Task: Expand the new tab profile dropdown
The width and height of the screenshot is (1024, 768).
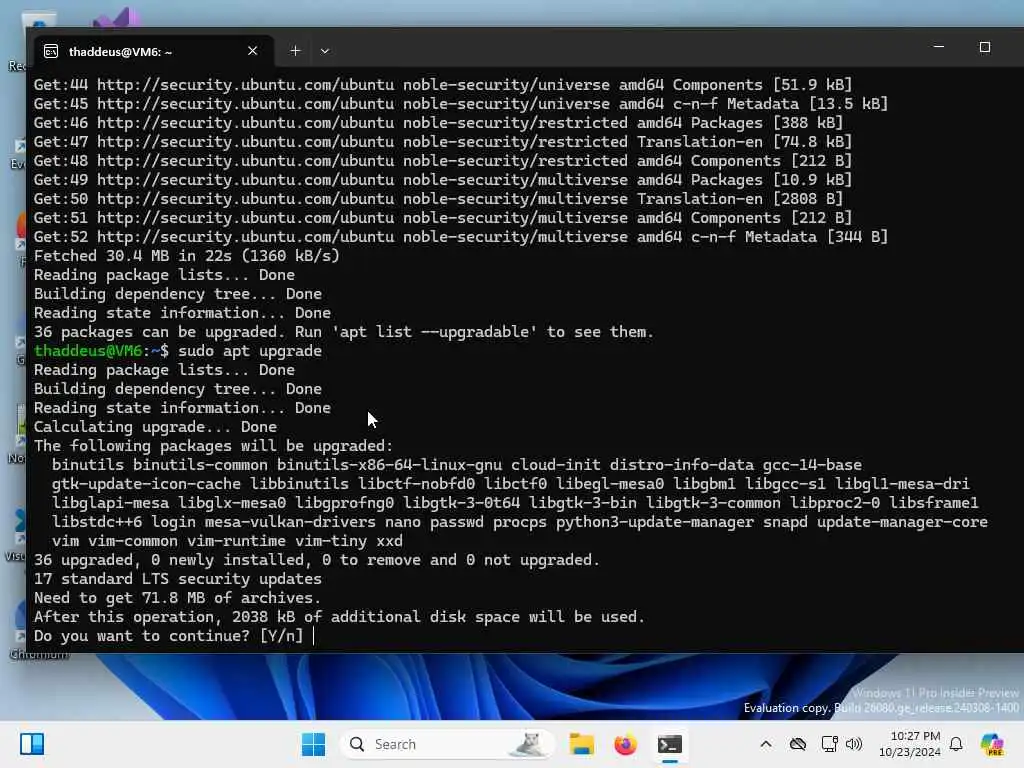Action: [325, 51]
